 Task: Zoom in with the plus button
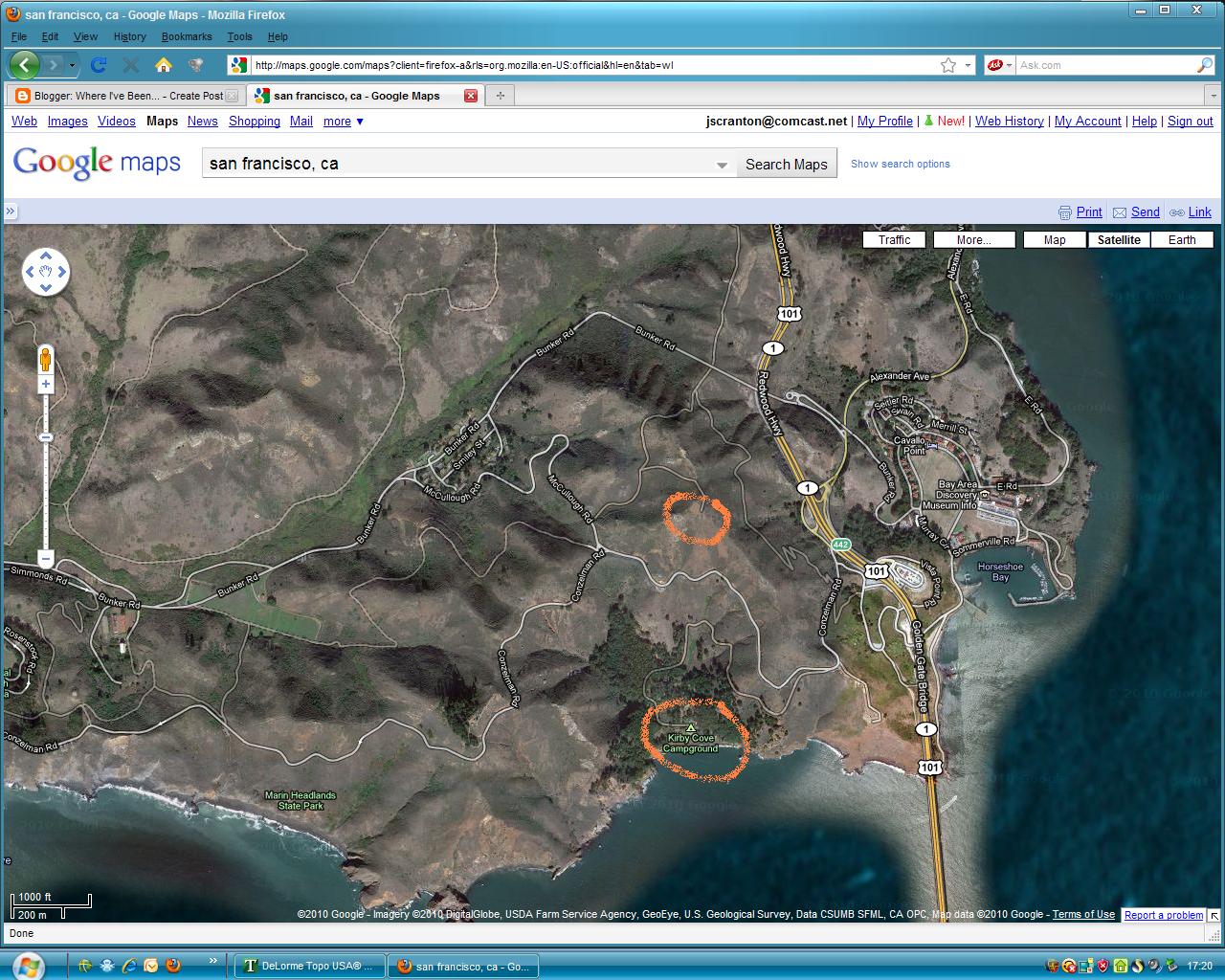(45, 384)
